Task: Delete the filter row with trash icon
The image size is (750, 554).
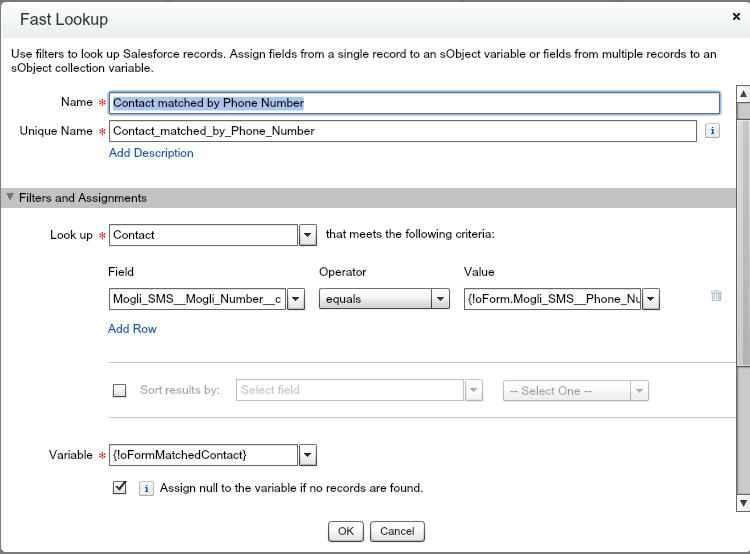Action: pyautogui.click(x=716, y=296)
